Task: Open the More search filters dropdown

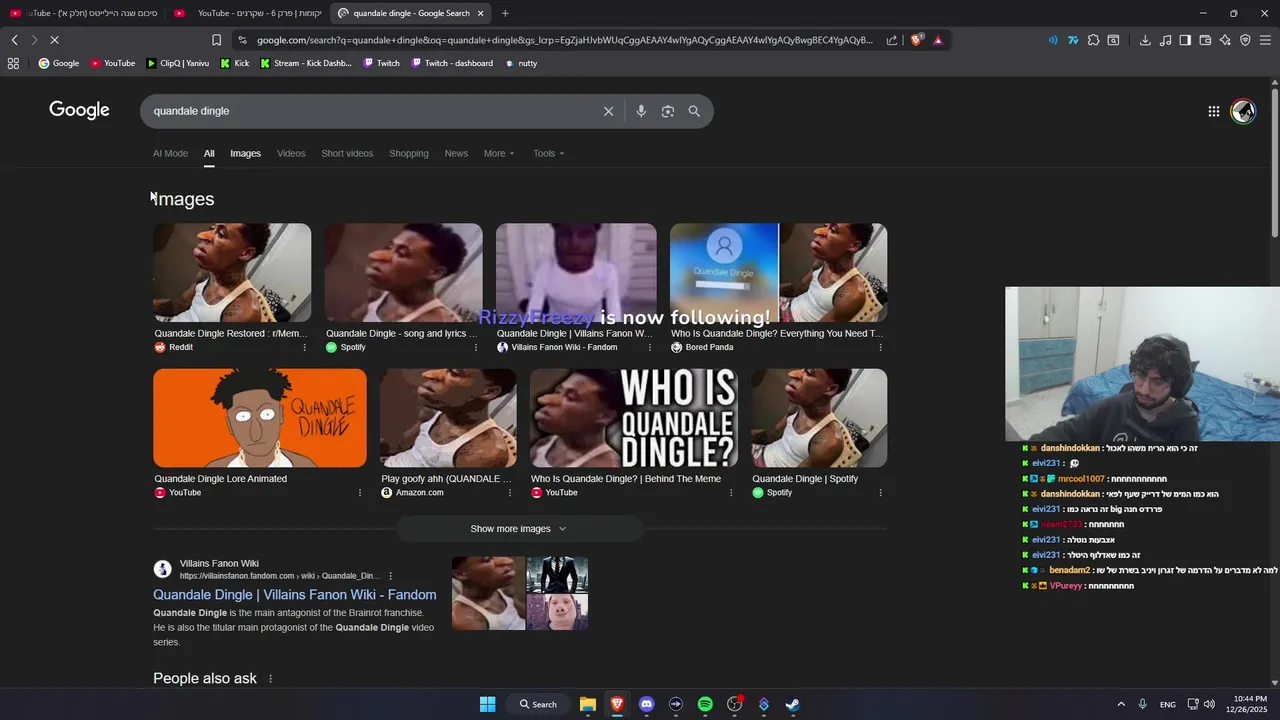Action: point(499,153)
